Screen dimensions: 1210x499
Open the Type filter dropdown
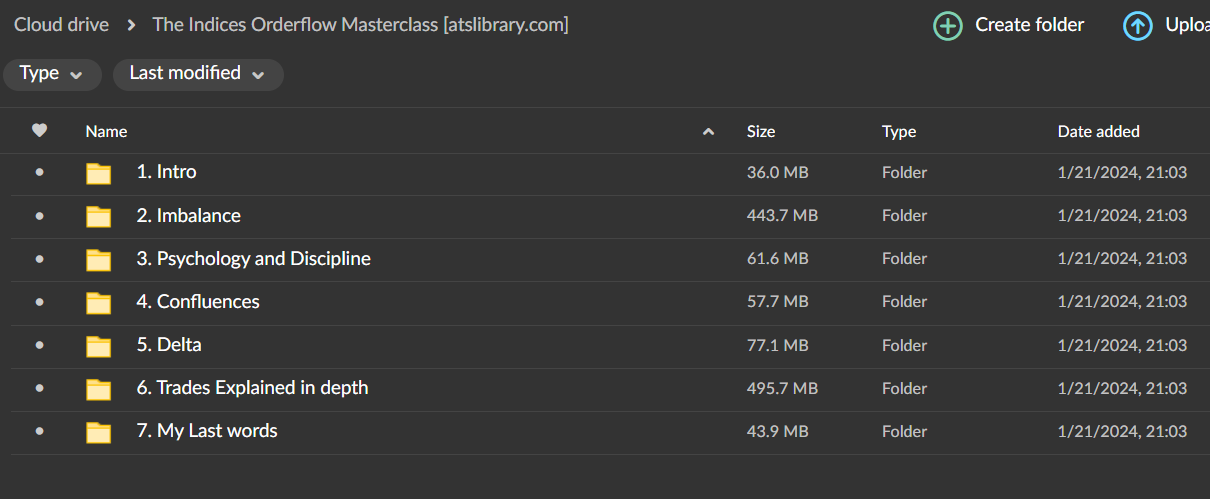[x=52, y=74]
